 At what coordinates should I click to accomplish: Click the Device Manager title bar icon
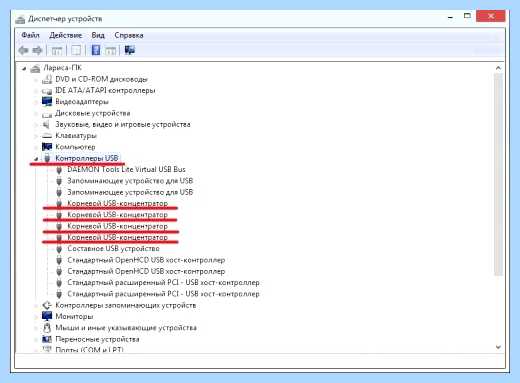(x=20, y=19)
